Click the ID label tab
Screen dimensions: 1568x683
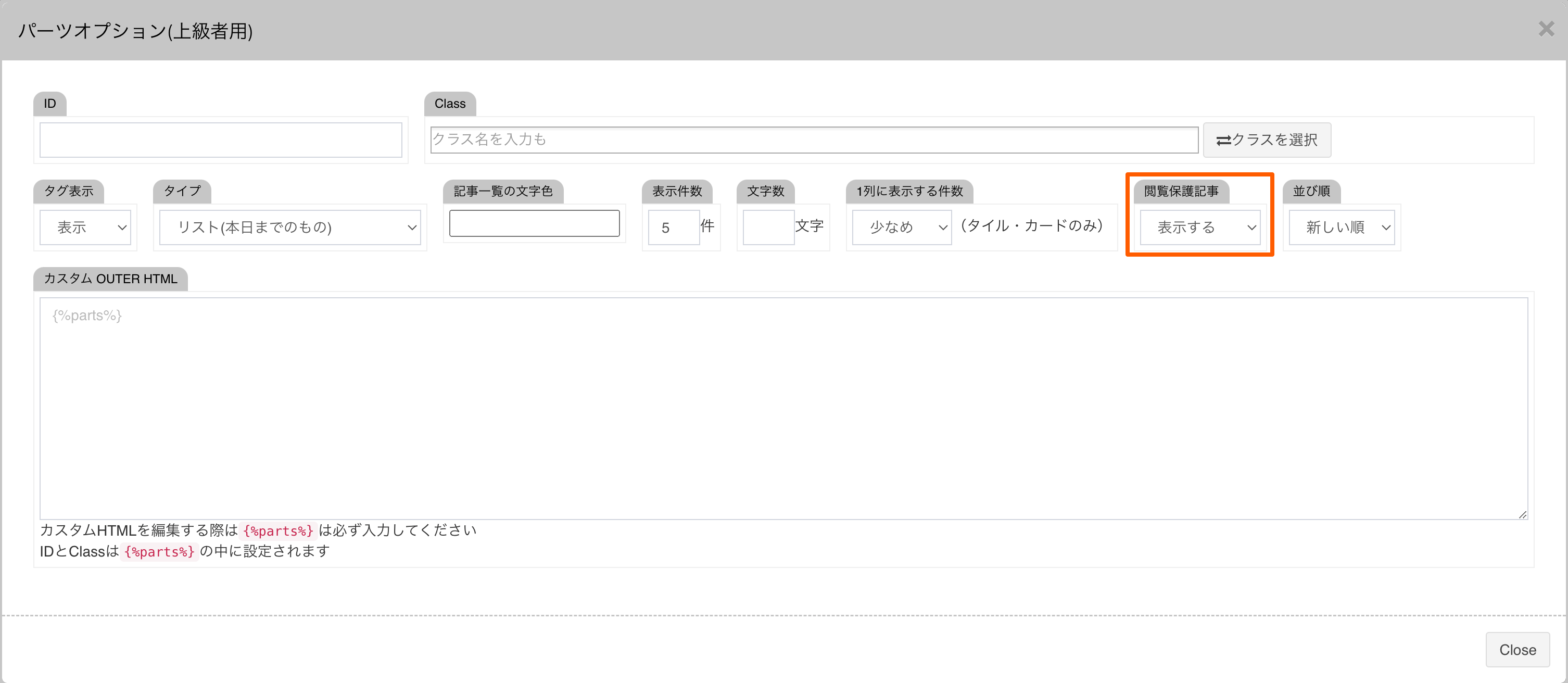(x=50, y=104)
